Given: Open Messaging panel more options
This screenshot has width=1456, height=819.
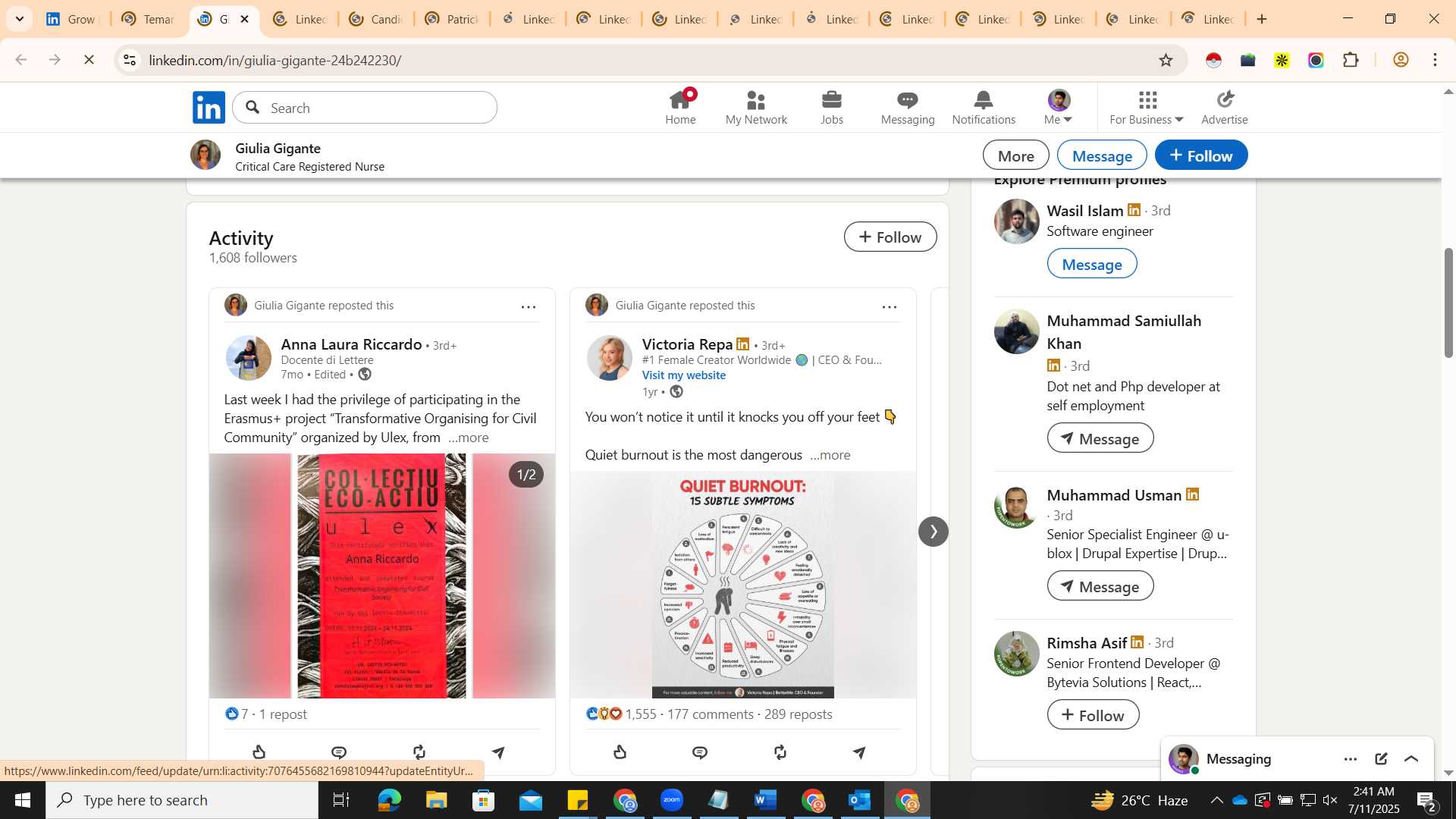Looking at the screenshot, I should pos(1351,758).
